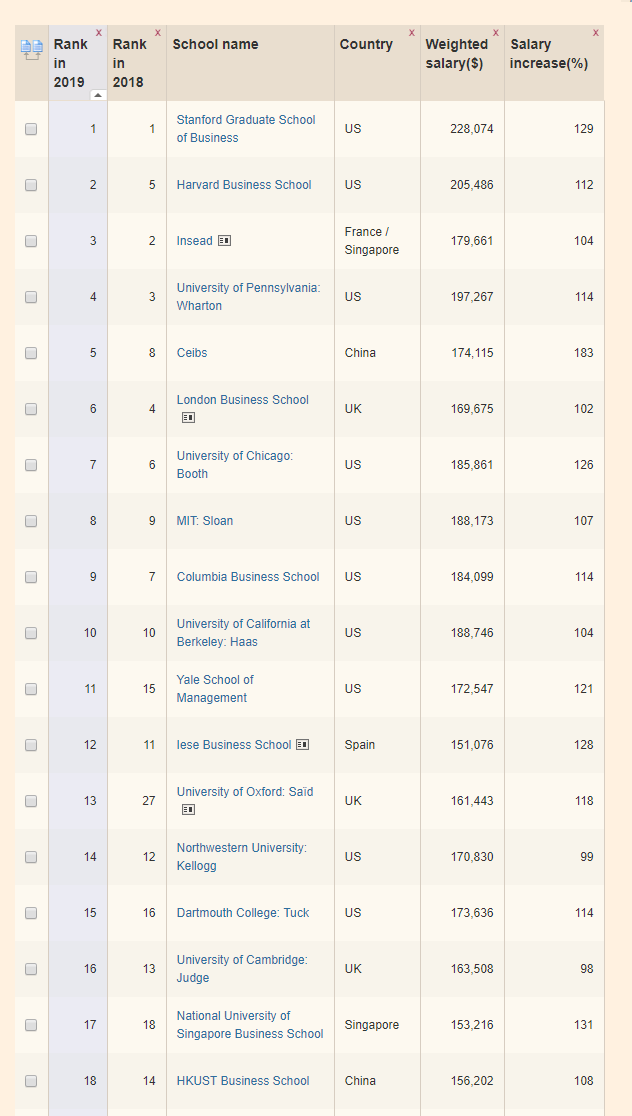Image resolution: width=632 pixels, height=1116 pixels.
Task: Check the Iese Business School checkbox
Action: [31, 744]
